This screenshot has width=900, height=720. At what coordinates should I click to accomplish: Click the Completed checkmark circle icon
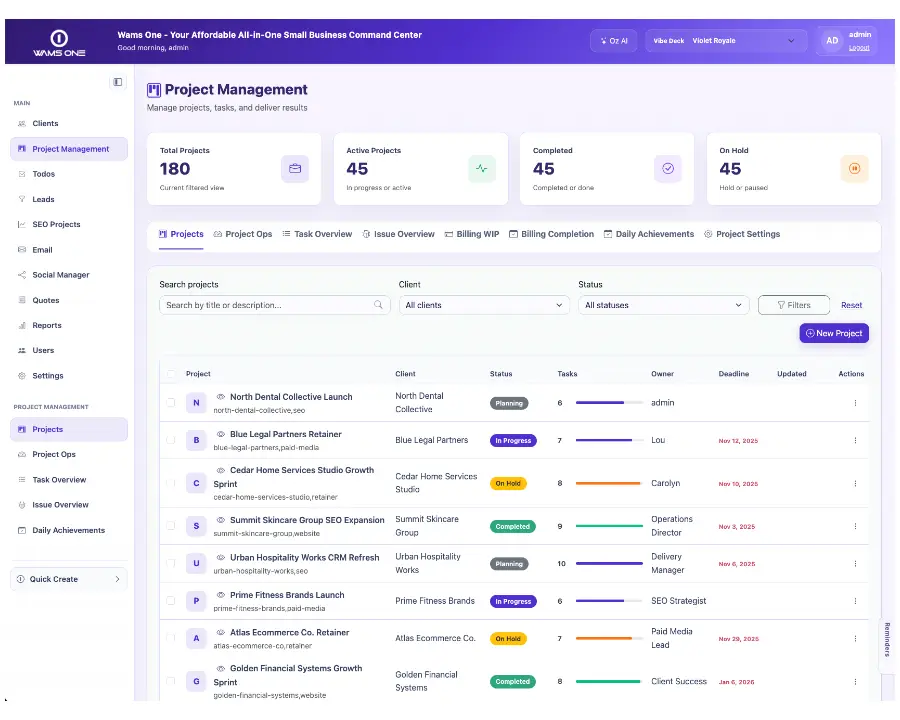pyautogui.click(x=668, y=169)
